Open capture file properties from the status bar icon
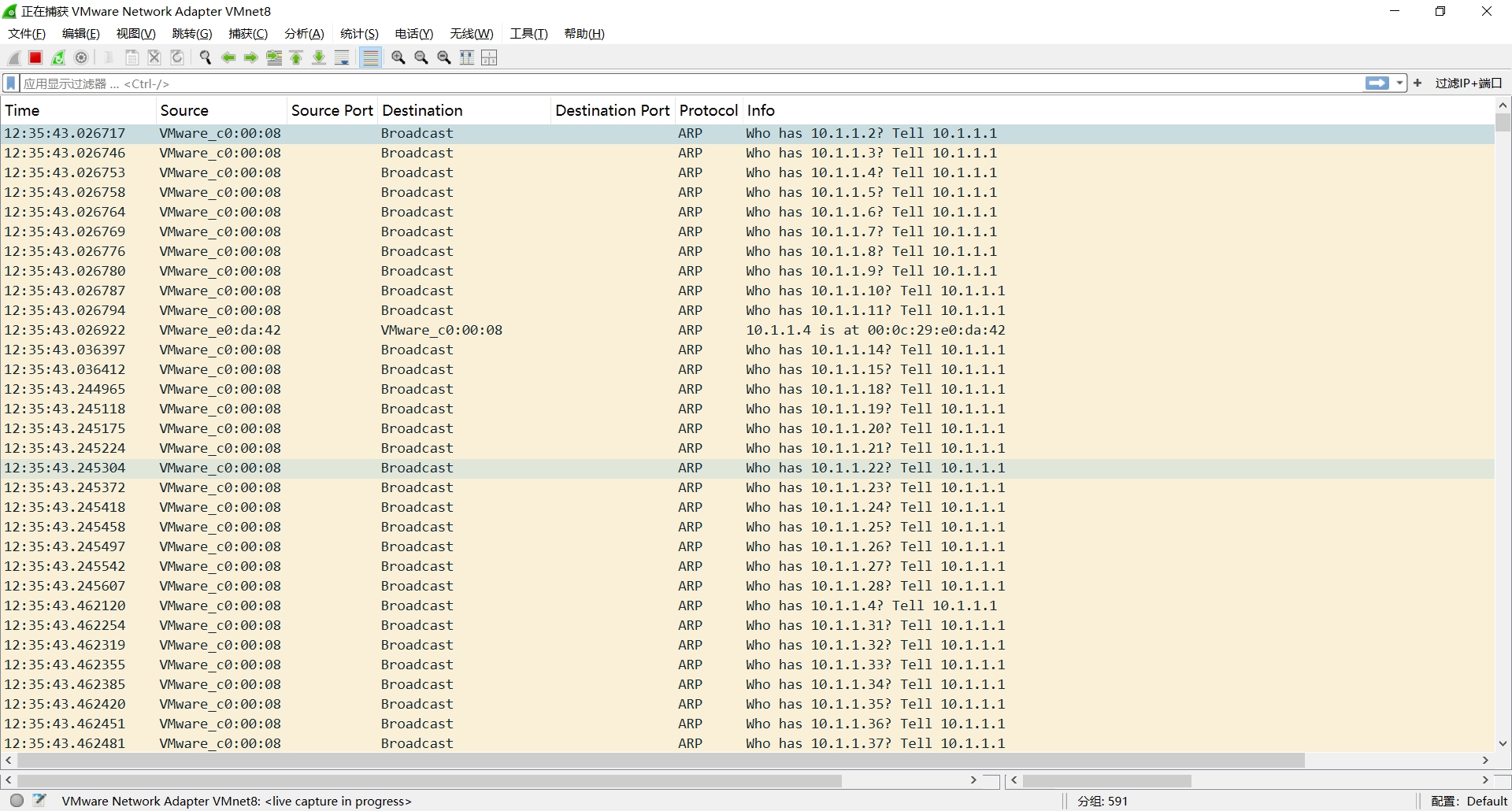Screen dimensions: 1512x811 pyautogui.click(x=39, y=801)
